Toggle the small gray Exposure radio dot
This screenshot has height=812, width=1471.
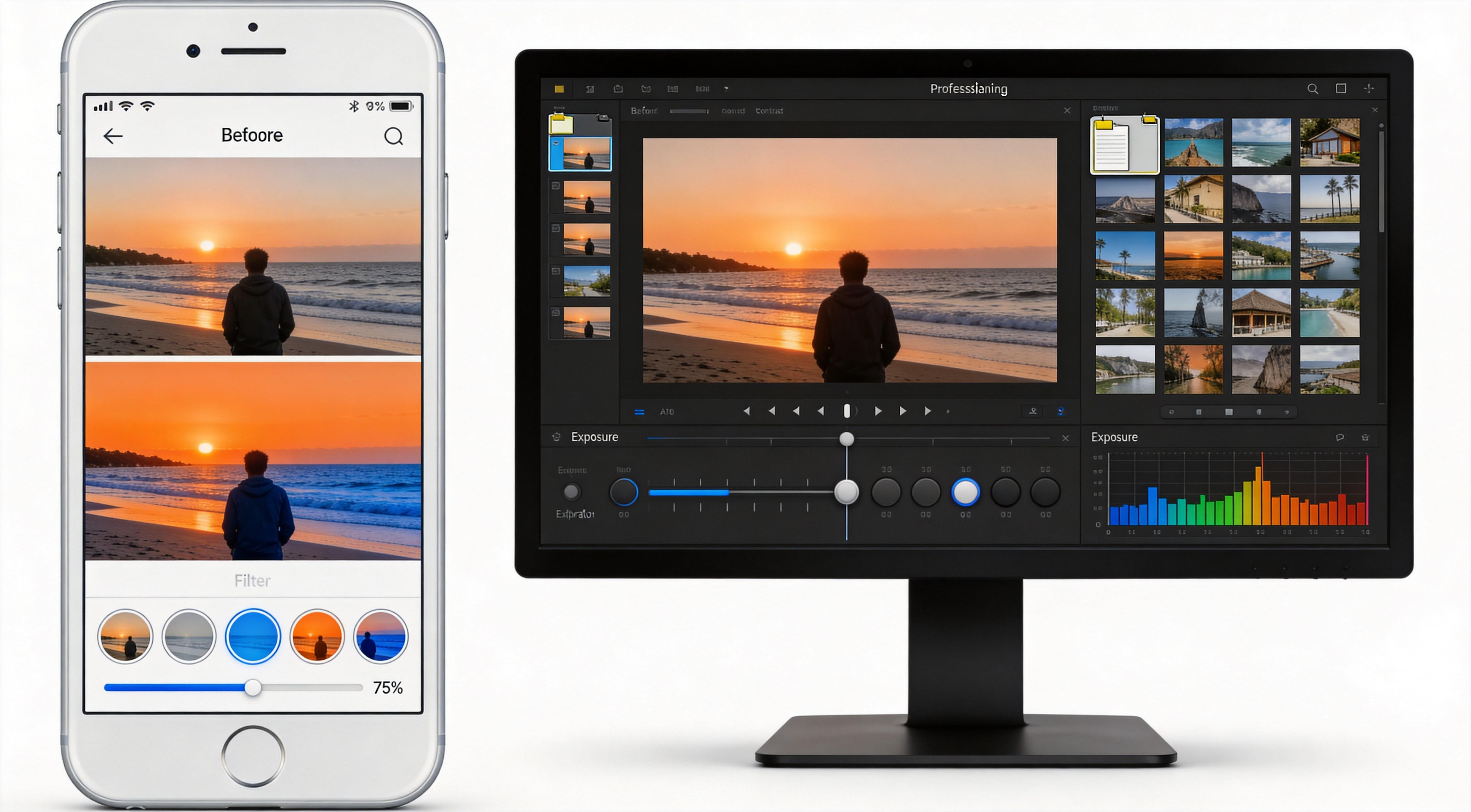(571, 491)
